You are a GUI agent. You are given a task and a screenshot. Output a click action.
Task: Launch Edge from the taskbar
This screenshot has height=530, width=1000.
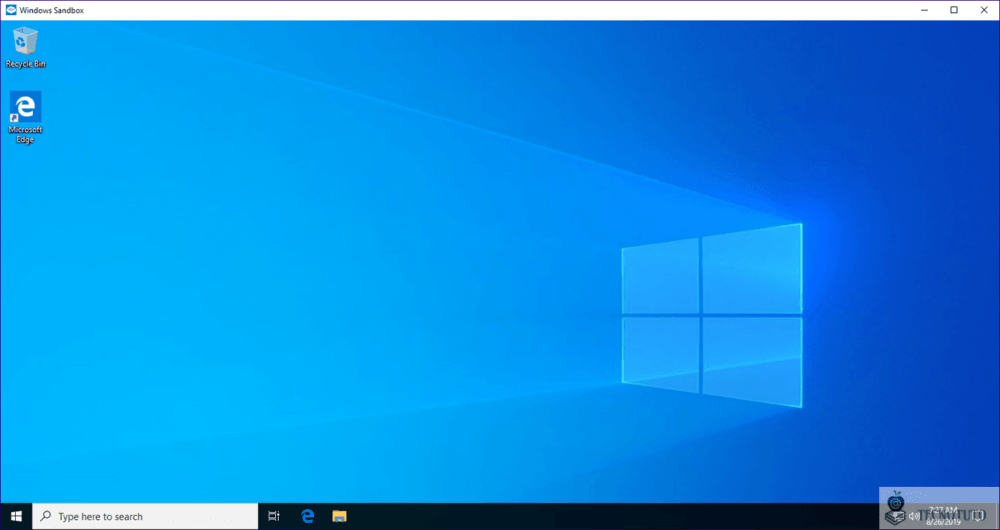tap(307, 516)
